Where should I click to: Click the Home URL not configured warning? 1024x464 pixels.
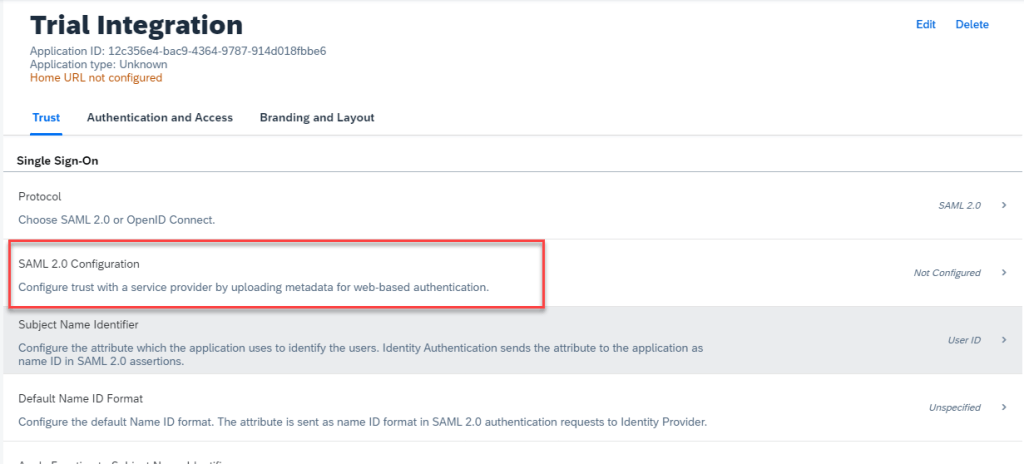pos(96,78)
